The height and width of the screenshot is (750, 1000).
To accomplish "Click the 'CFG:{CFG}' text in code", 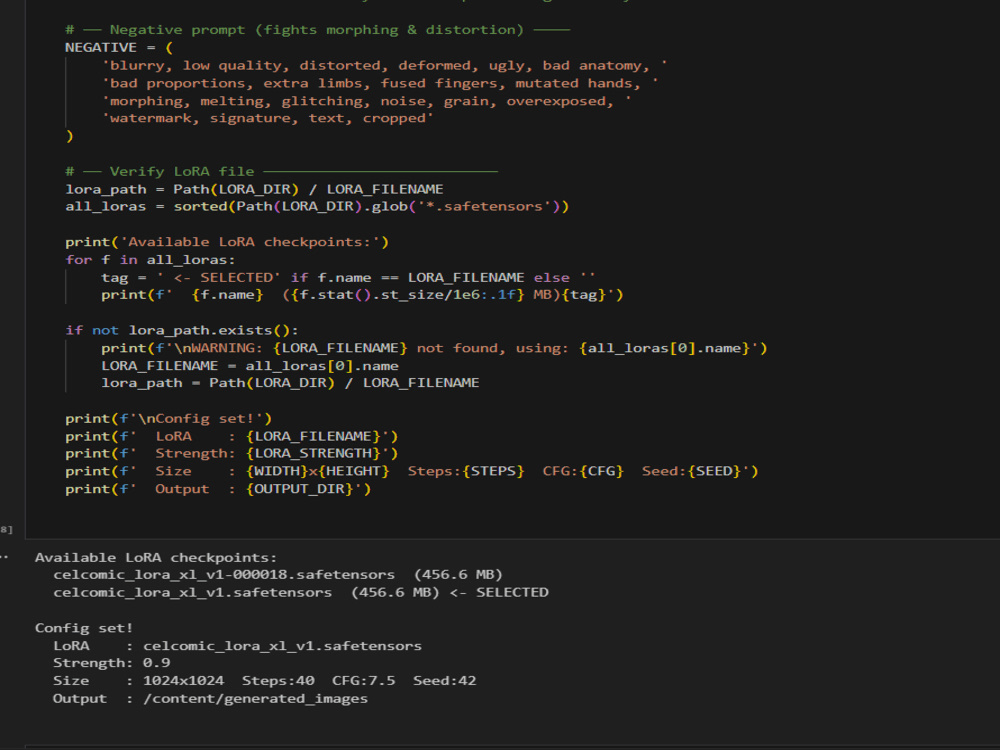I will click(583, 471).
